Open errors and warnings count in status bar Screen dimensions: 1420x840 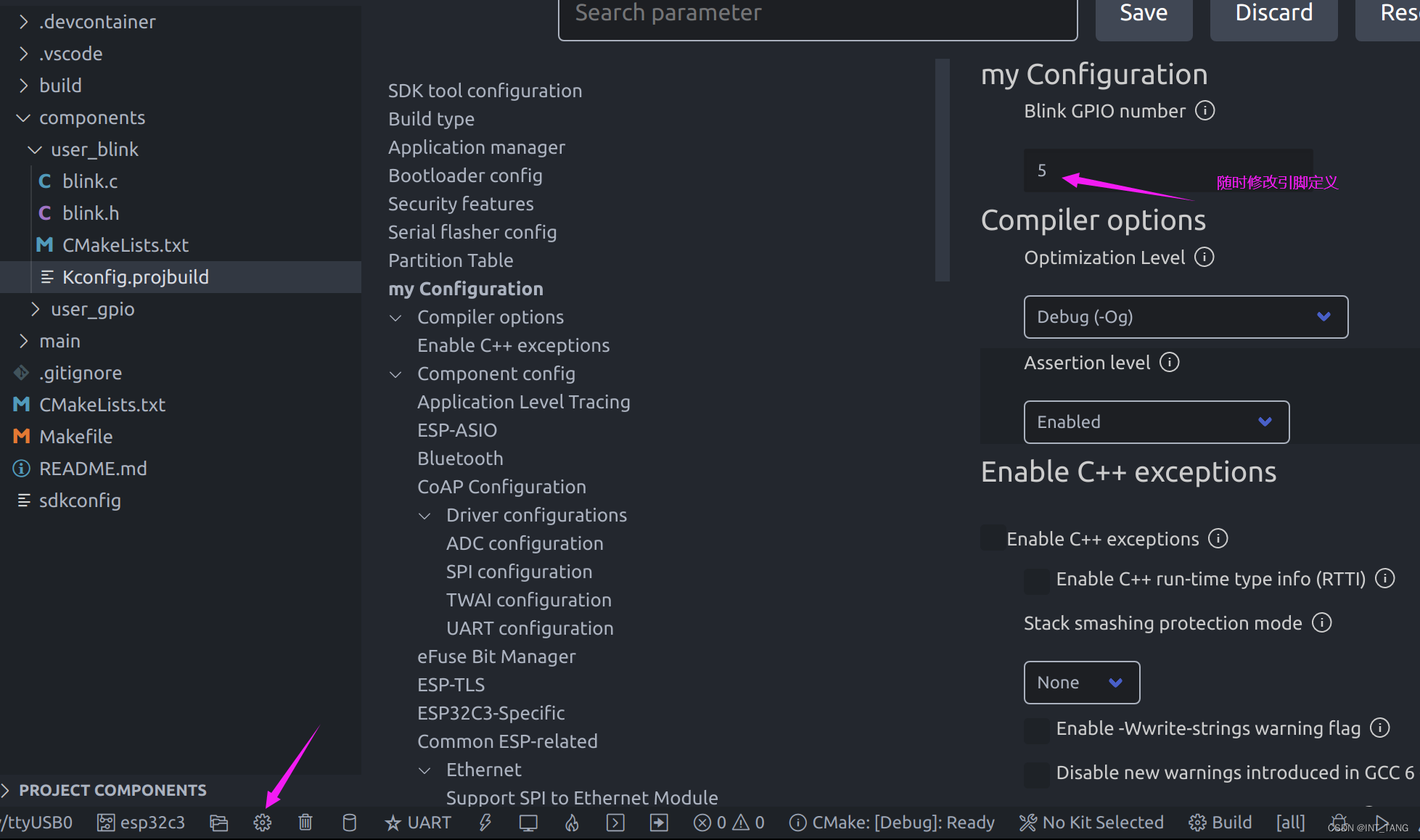point(729,823)
